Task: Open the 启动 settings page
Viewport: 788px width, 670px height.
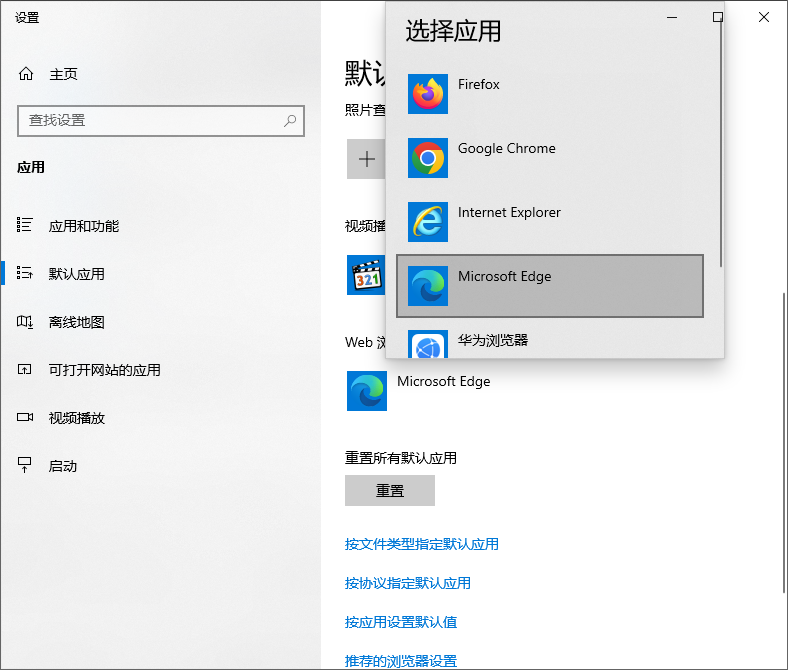Action: (63, 466)
